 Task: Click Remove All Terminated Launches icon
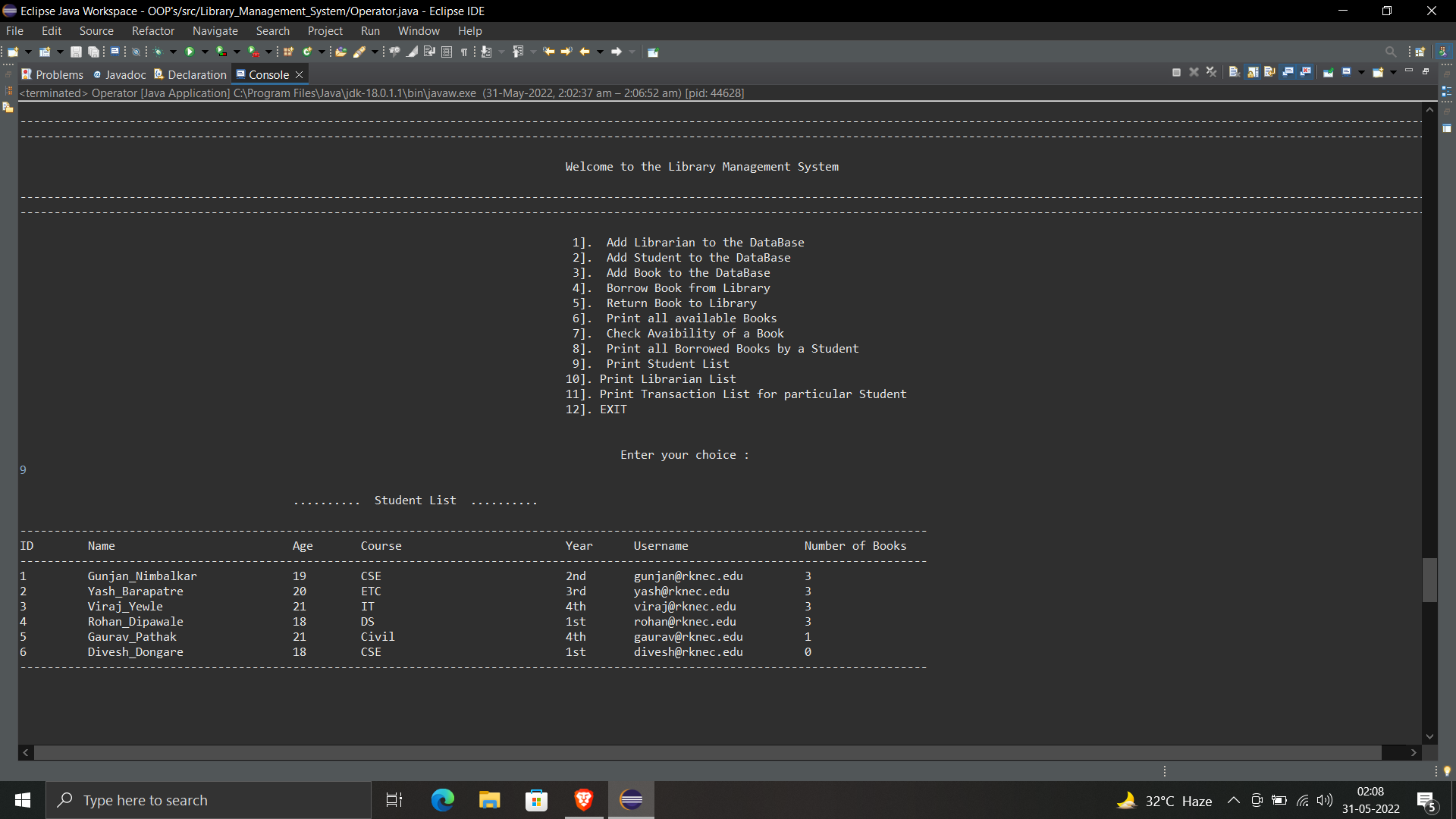[x=1211, y=72]
